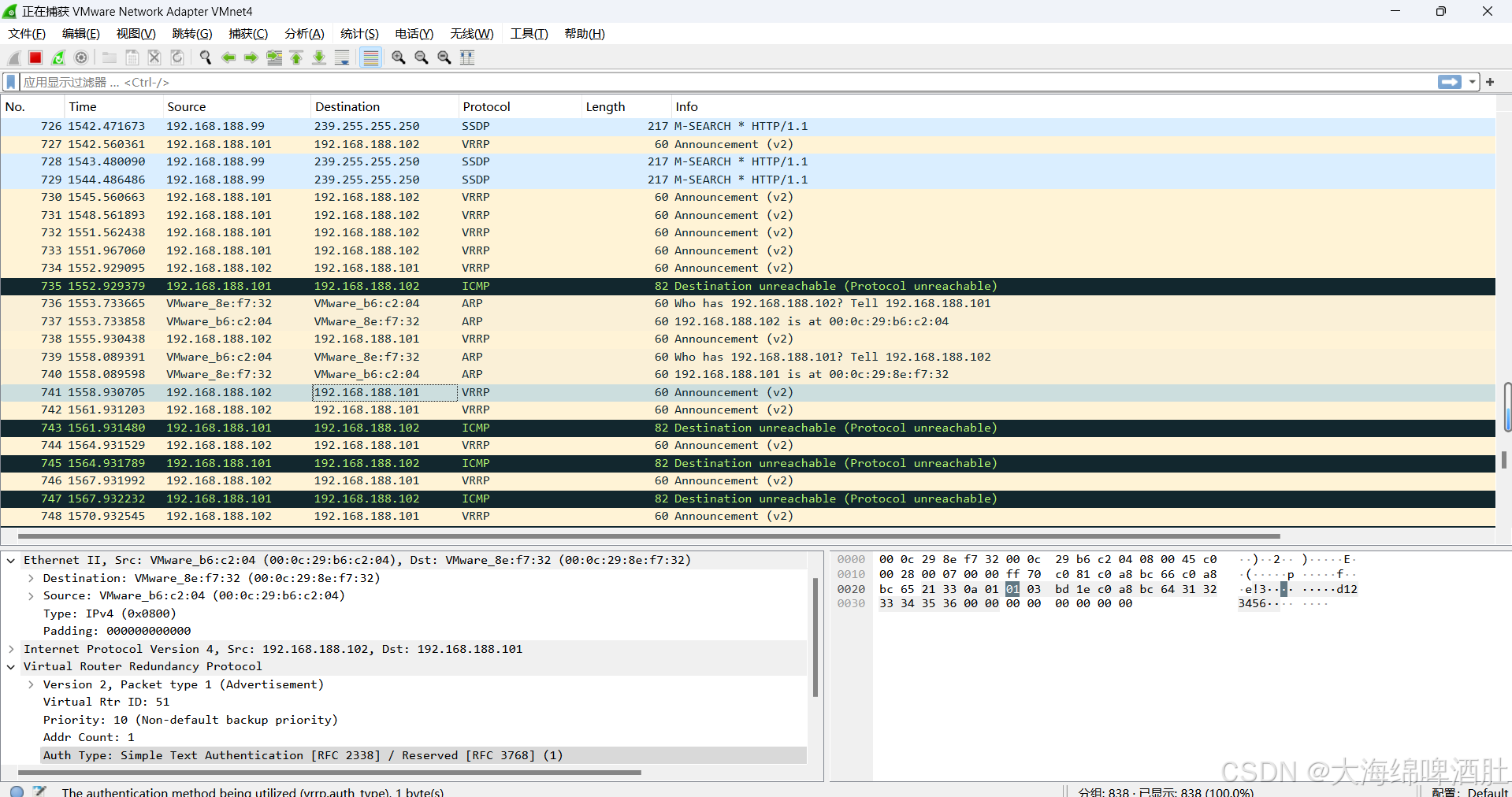Zoom in the main window text
Image resolution: width=1512 pixels, height=797 pixels.
[399, 57]
